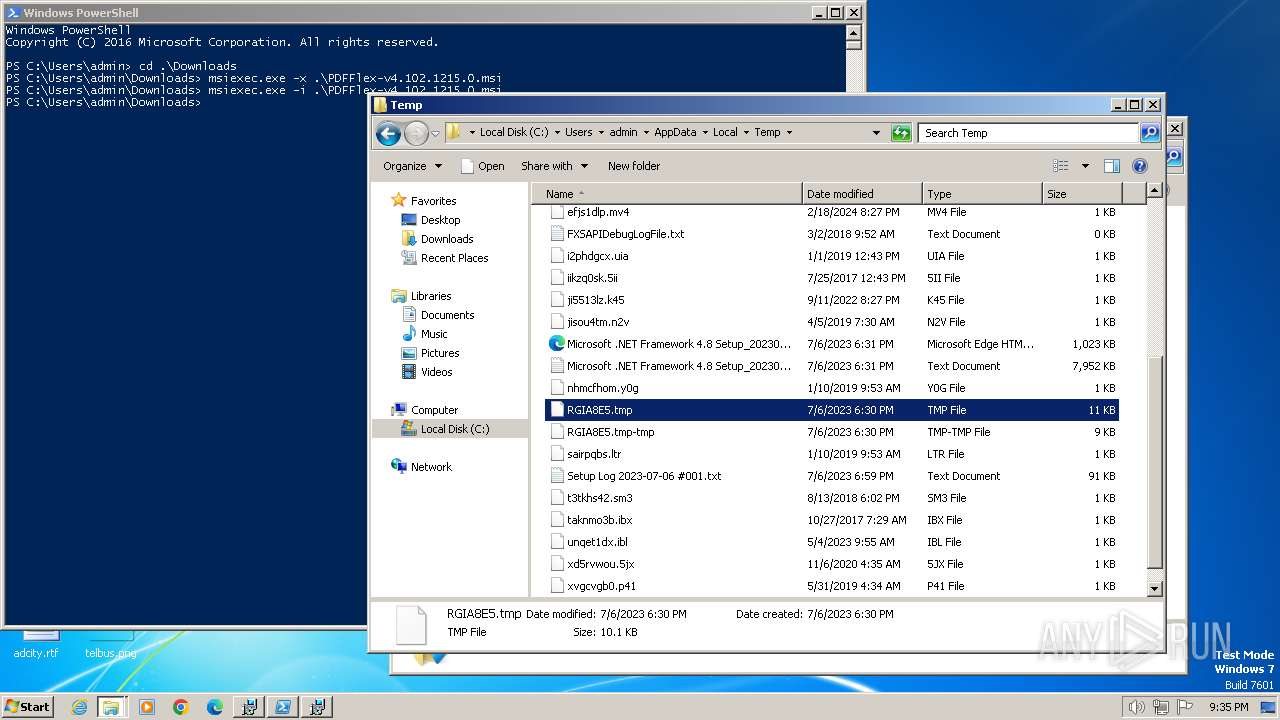Open Google Chrome from the taskbar
The width and height of the screenshot is (1280, 720).
point(181,707)
